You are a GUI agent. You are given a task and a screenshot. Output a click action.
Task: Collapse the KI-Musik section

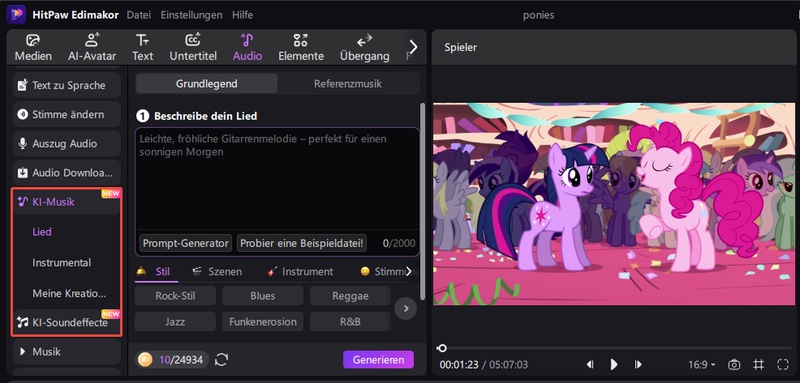67,202
